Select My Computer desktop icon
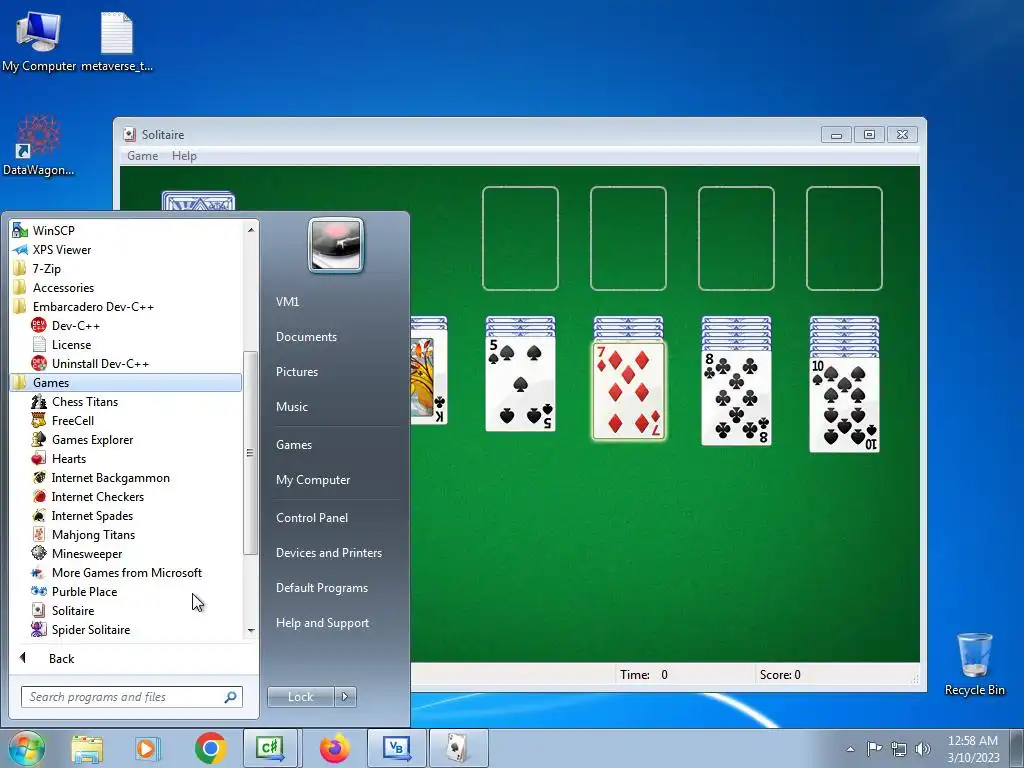1024x768 pixels. 39,40
